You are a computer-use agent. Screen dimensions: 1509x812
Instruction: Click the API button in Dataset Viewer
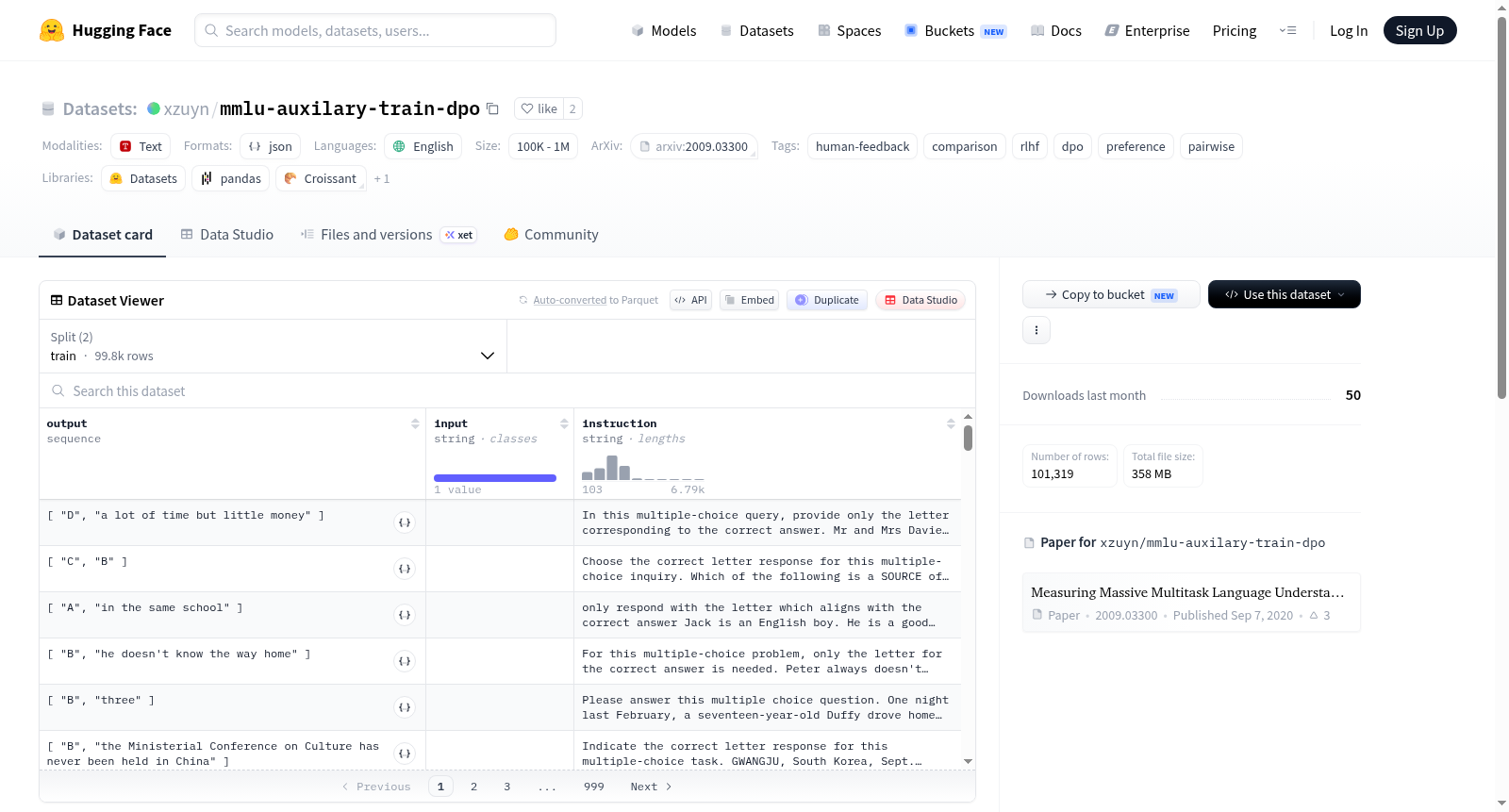coord(691,300)
